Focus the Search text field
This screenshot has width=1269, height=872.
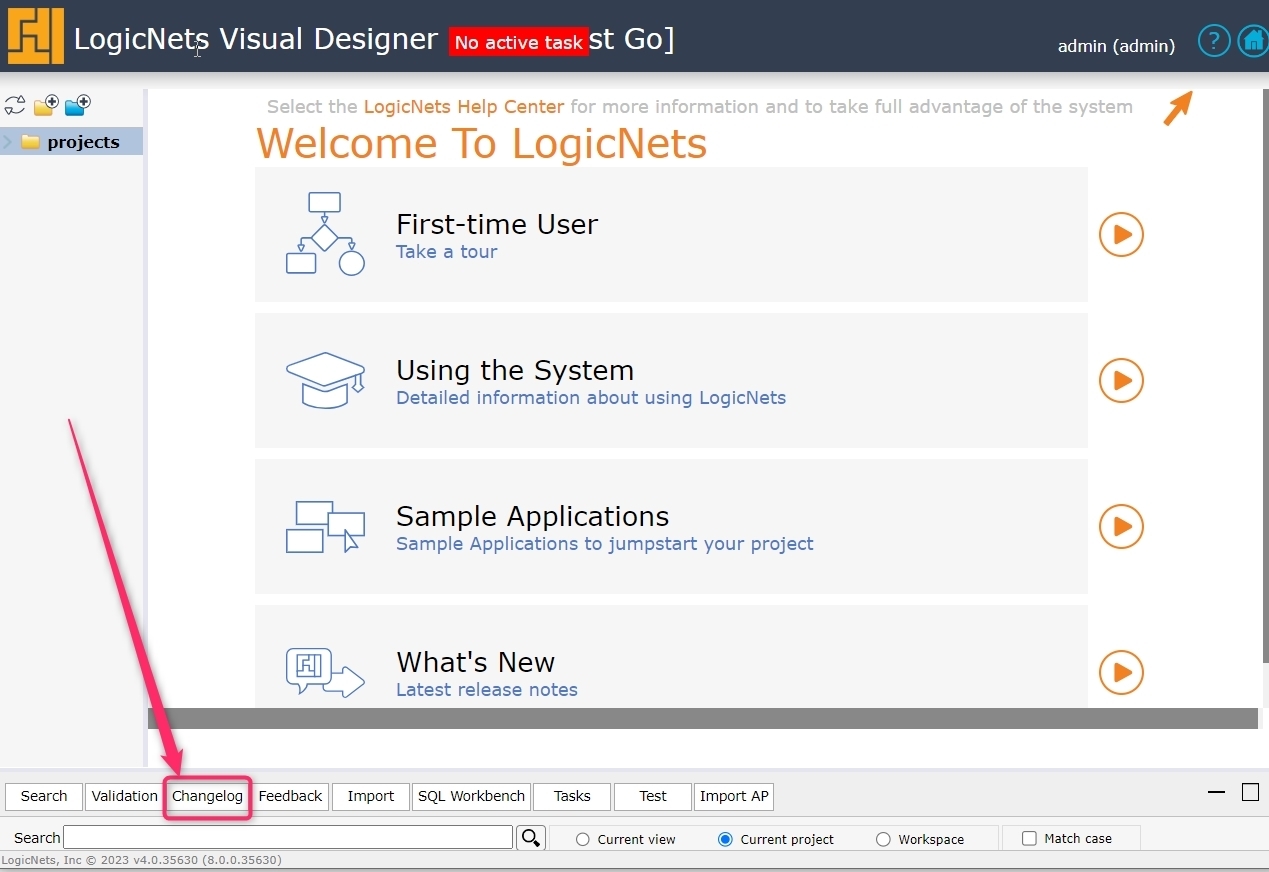coord(288,838)
